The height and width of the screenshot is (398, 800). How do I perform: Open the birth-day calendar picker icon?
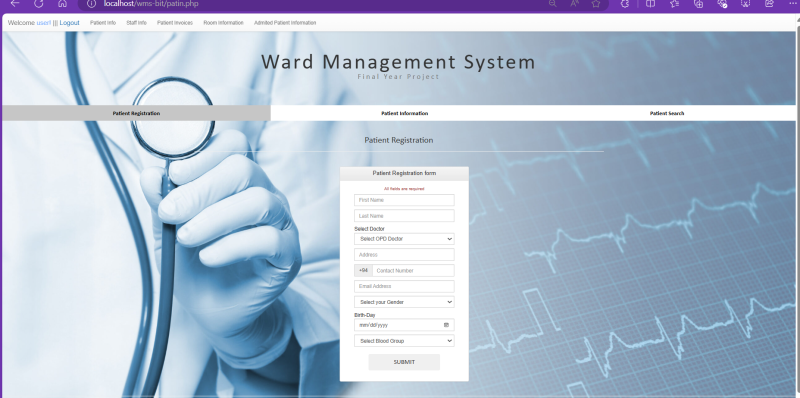tap(446, 325)
